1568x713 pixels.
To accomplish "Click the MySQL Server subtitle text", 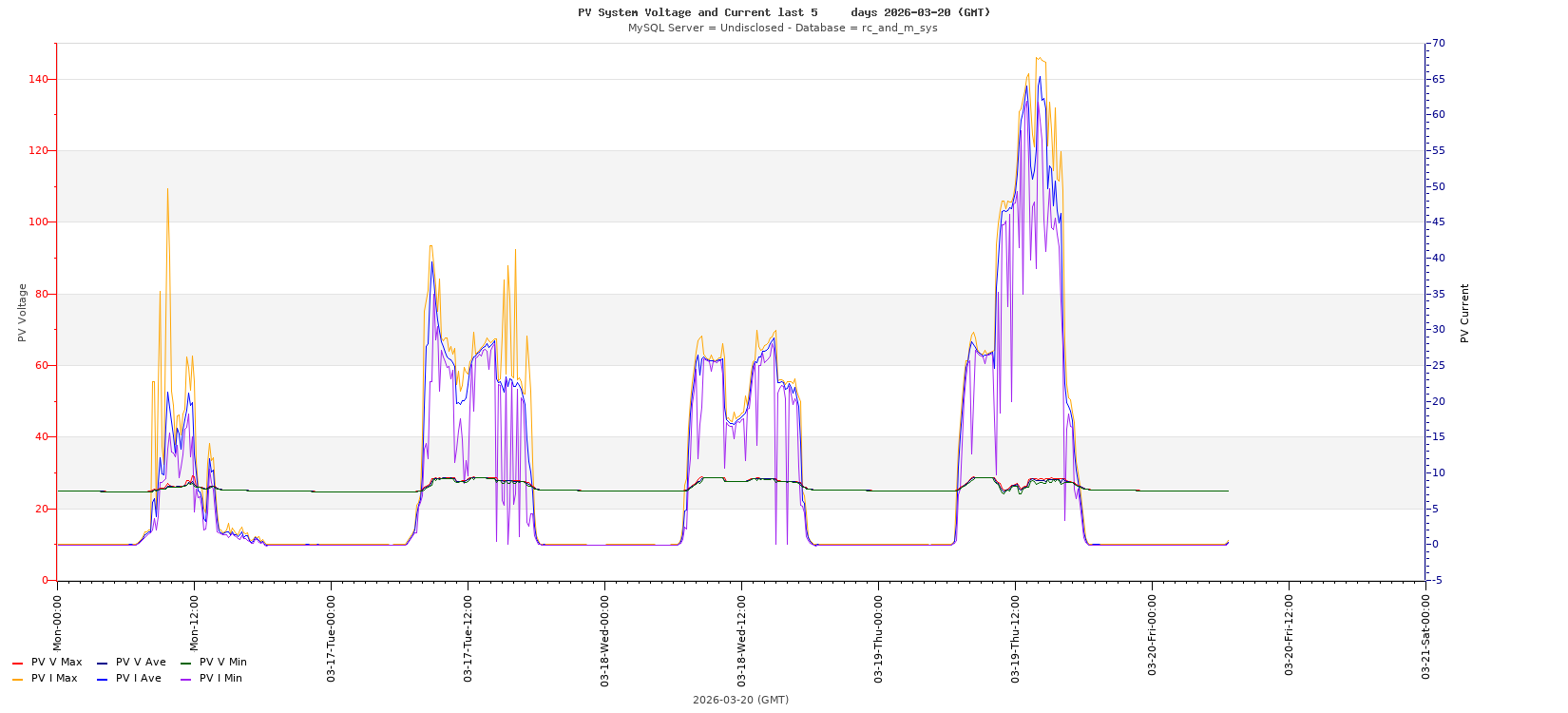I will tap(782, 28).
